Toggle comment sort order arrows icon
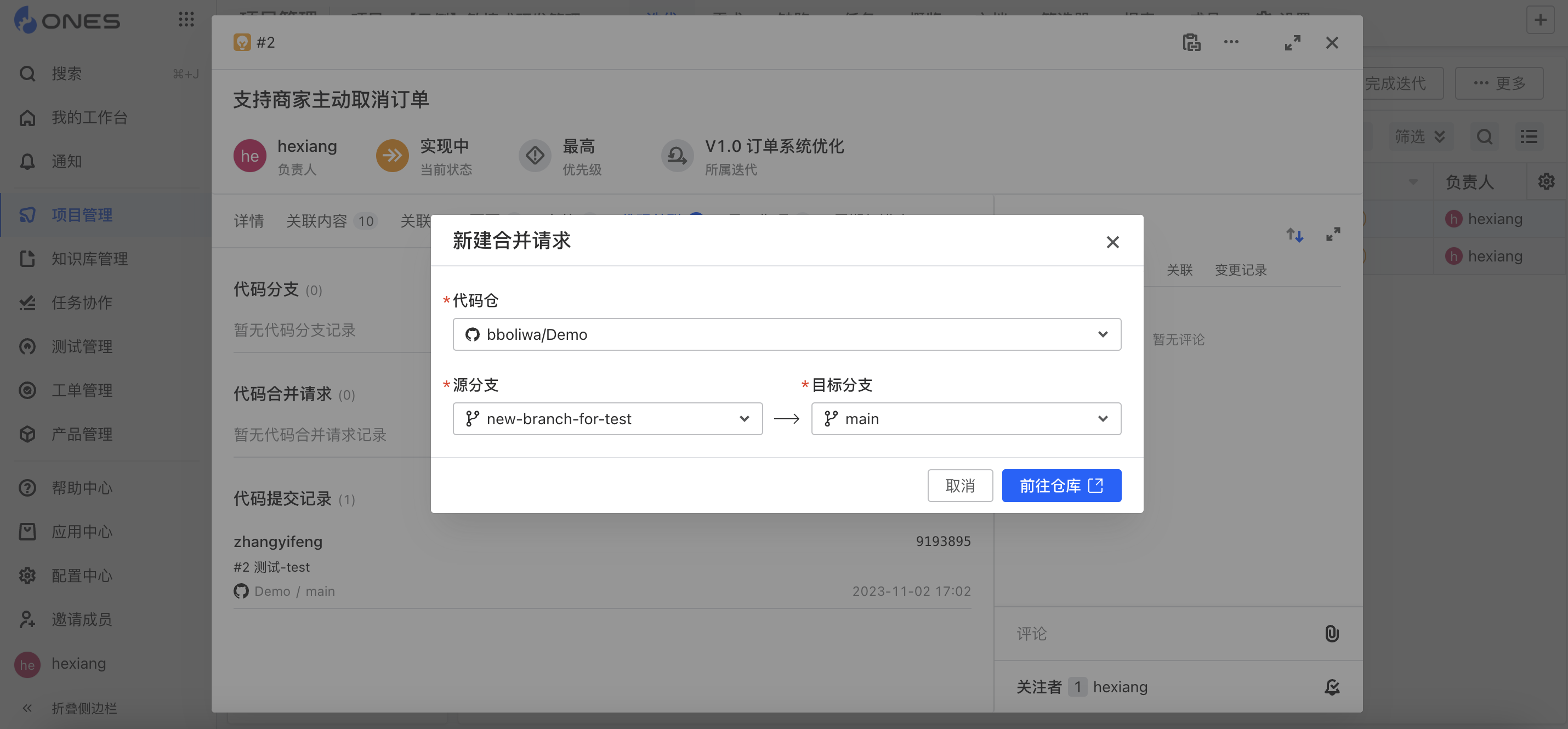 tap(1294, 235)
